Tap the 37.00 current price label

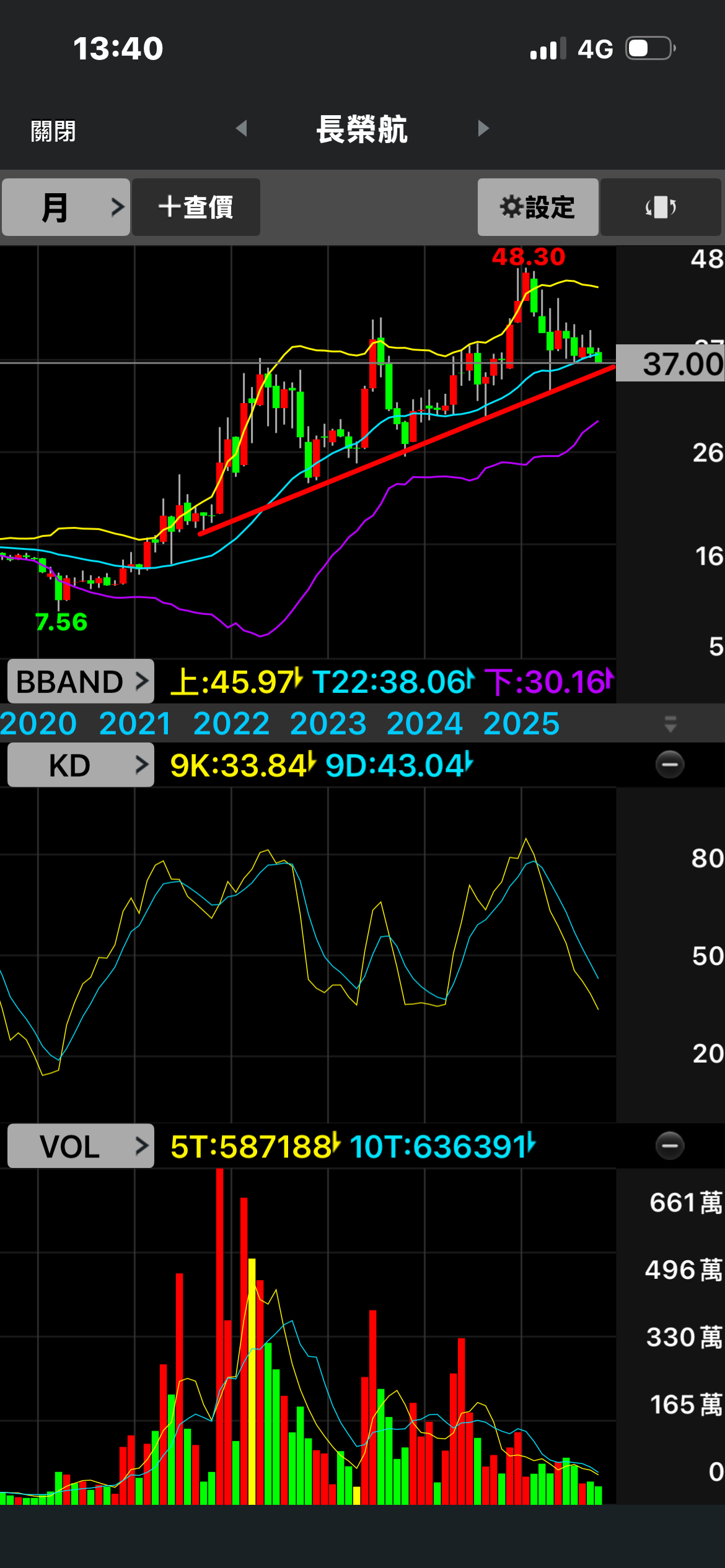click(x=670, y=364)
